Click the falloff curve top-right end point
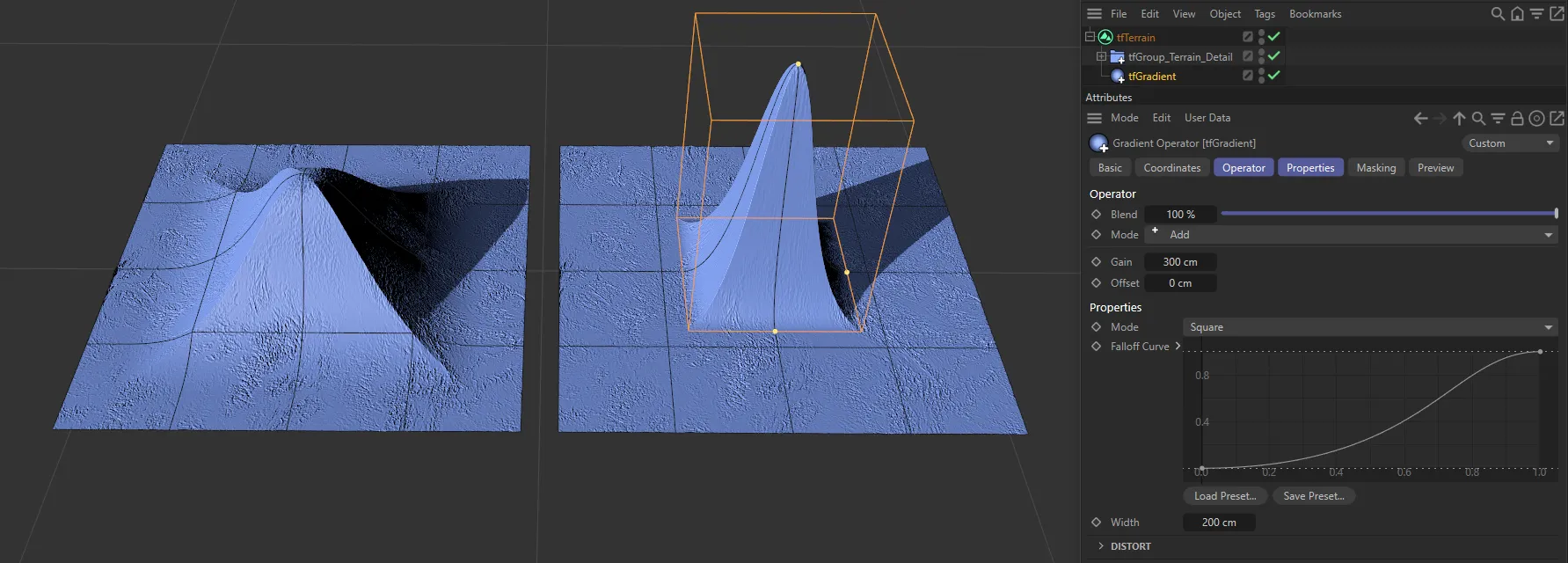Image resolution: width=1568 pixels, height=563 pixels. click(x=1540, y=352)
